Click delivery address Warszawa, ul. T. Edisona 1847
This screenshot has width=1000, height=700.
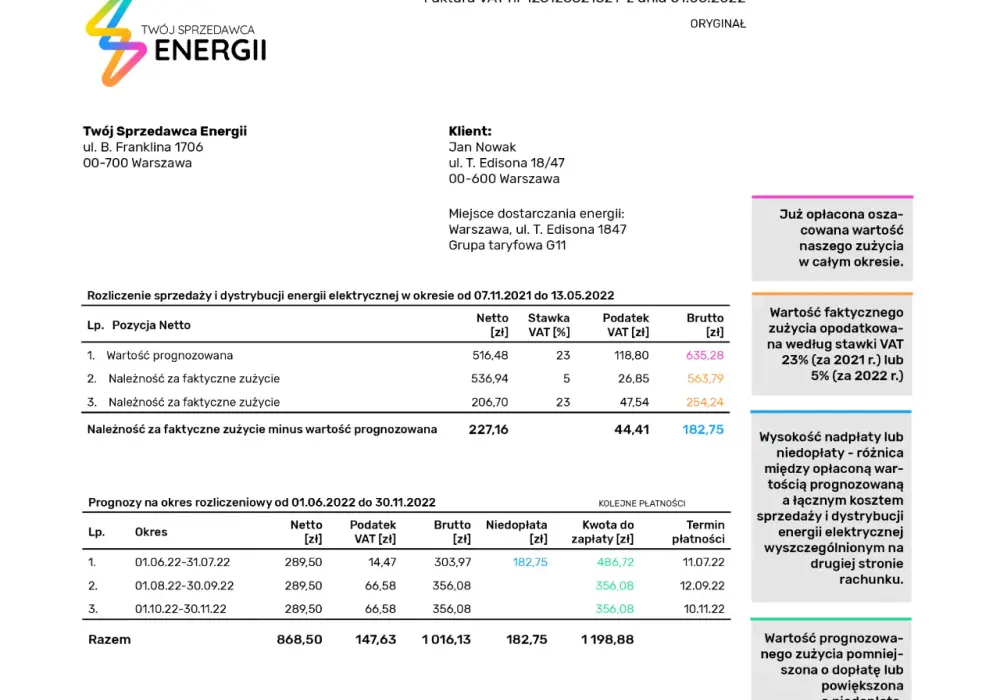coord(538,230)
